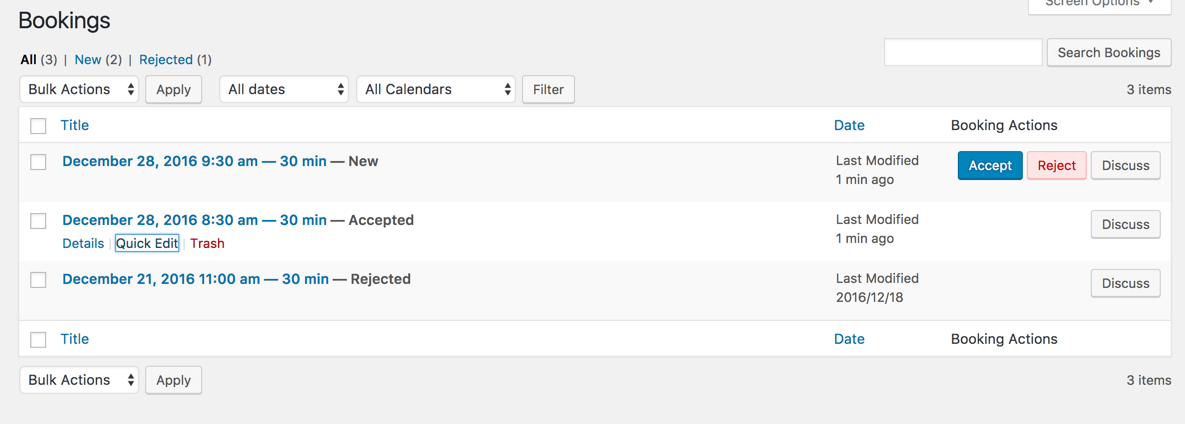Check the box for the Rejected booking
This screenshot has height=424, width=1185.
click(38, 280)
